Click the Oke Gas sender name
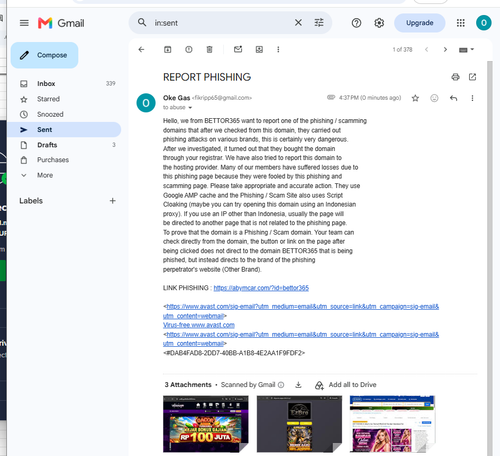 [176, 98]
